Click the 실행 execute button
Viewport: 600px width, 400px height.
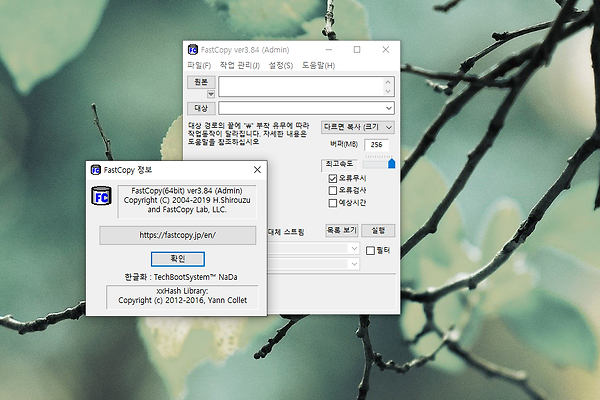[x=378, y=230]
